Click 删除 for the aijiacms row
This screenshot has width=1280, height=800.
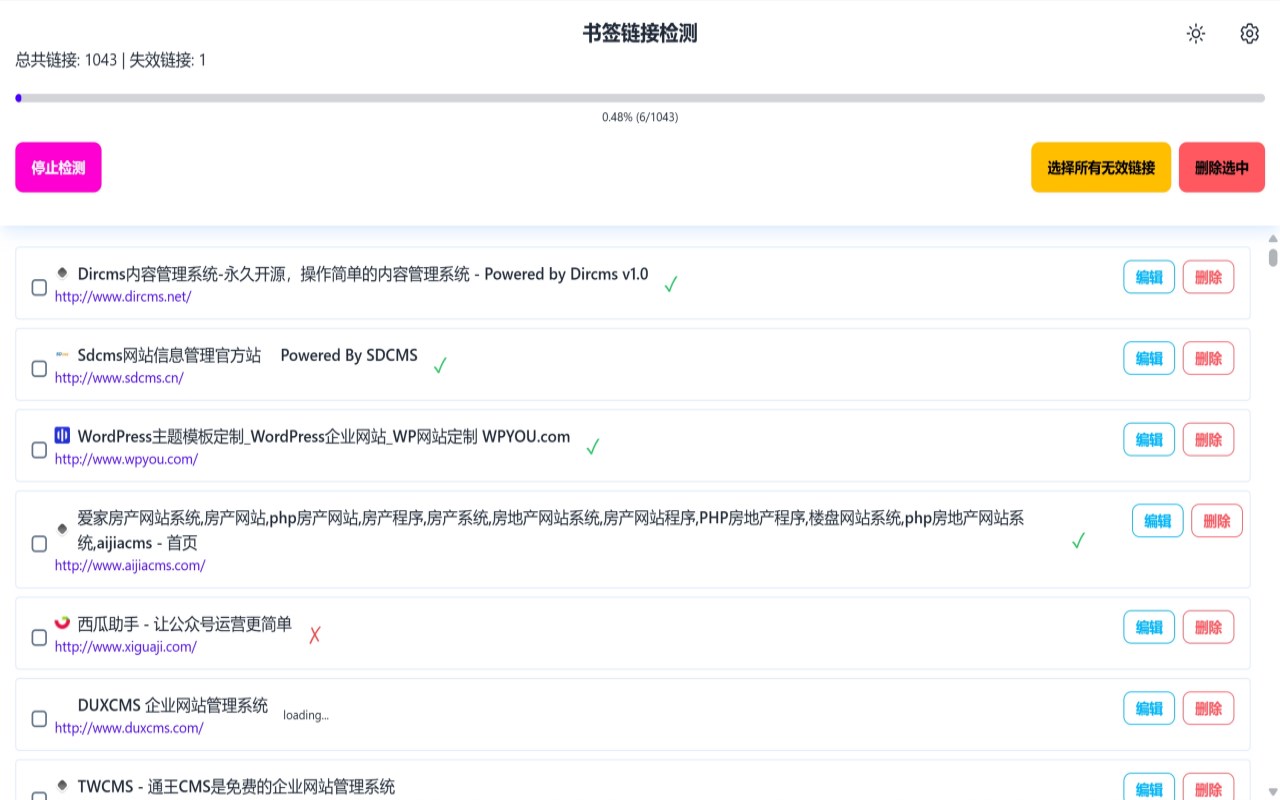(1217, 521)
